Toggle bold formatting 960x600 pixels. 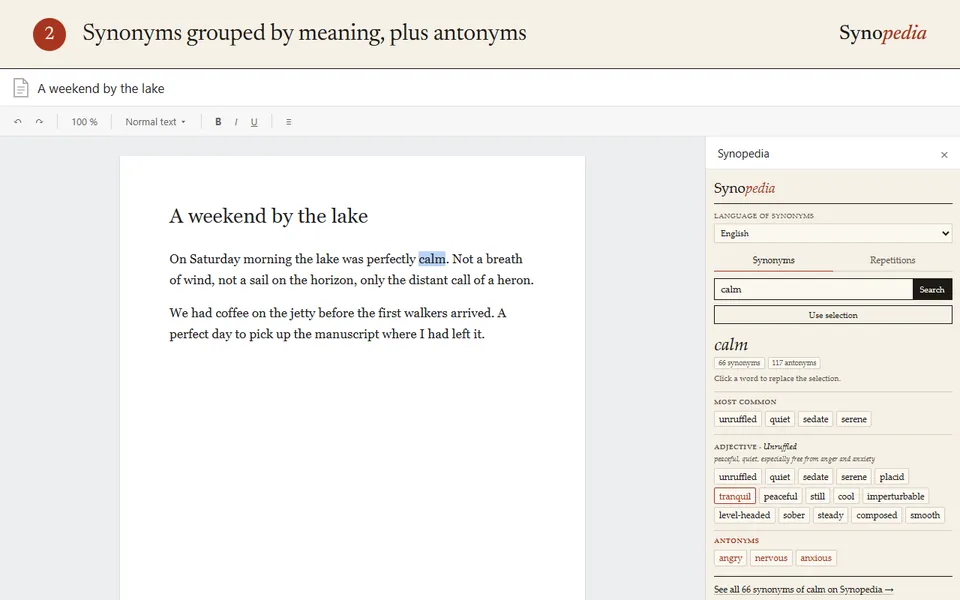coord(218,122)
